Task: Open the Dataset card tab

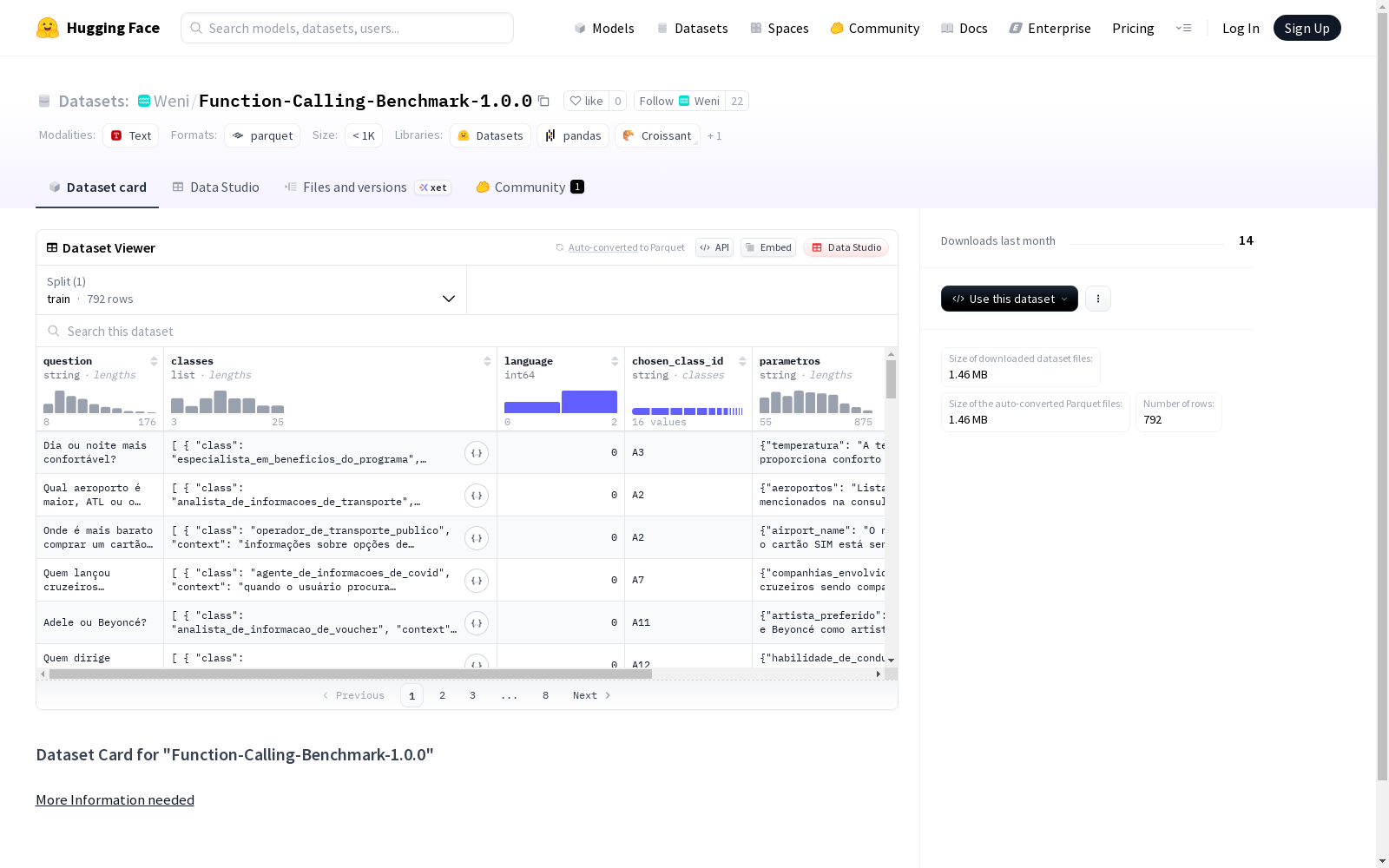Action: (97, 187)
